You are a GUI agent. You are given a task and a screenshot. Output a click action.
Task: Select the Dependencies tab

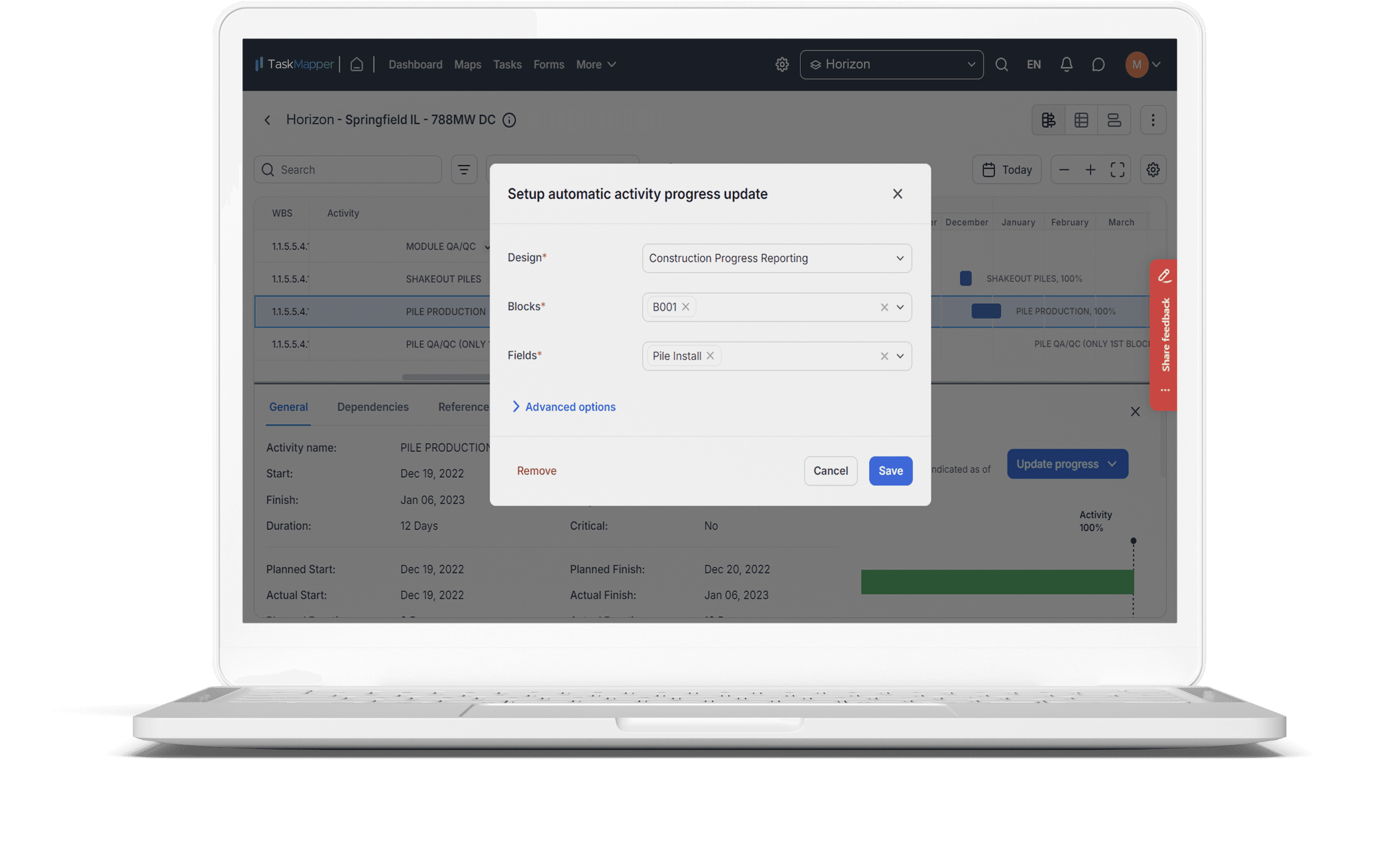pos(373,407)
